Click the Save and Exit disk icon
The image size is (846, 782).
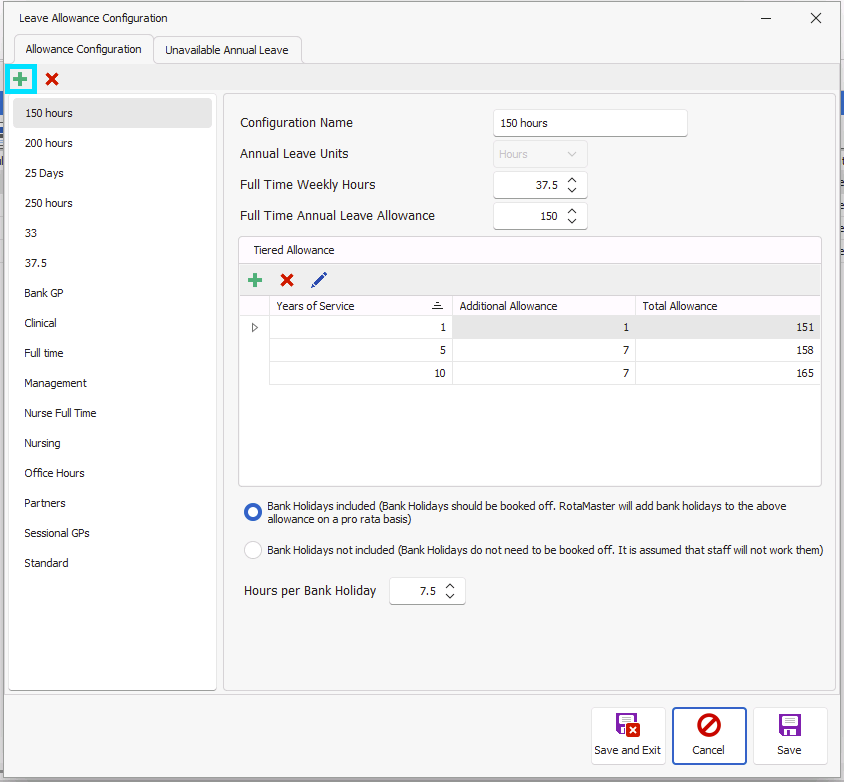coord(628,727)
